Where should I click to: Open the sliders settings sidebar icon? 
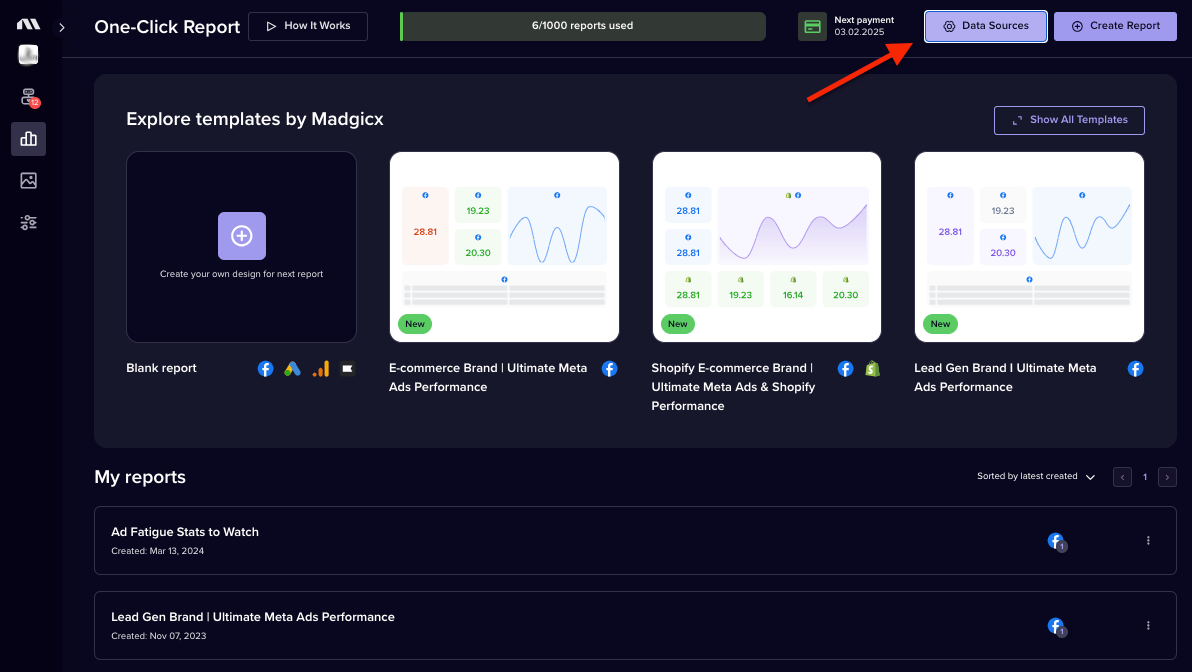click(x=28, y=223)
